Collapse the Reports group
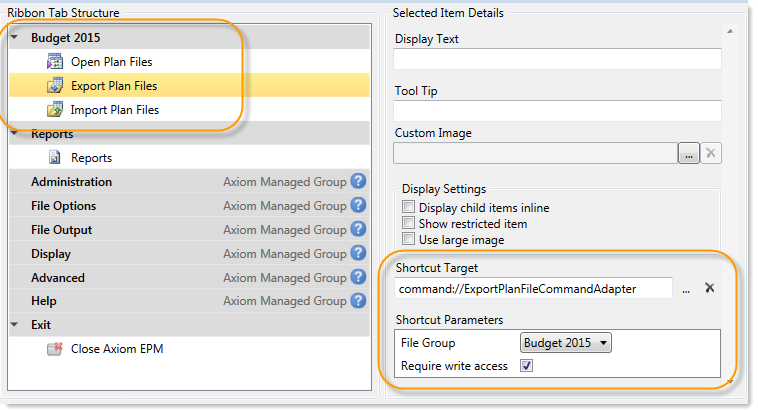 (x=15, y=132)
